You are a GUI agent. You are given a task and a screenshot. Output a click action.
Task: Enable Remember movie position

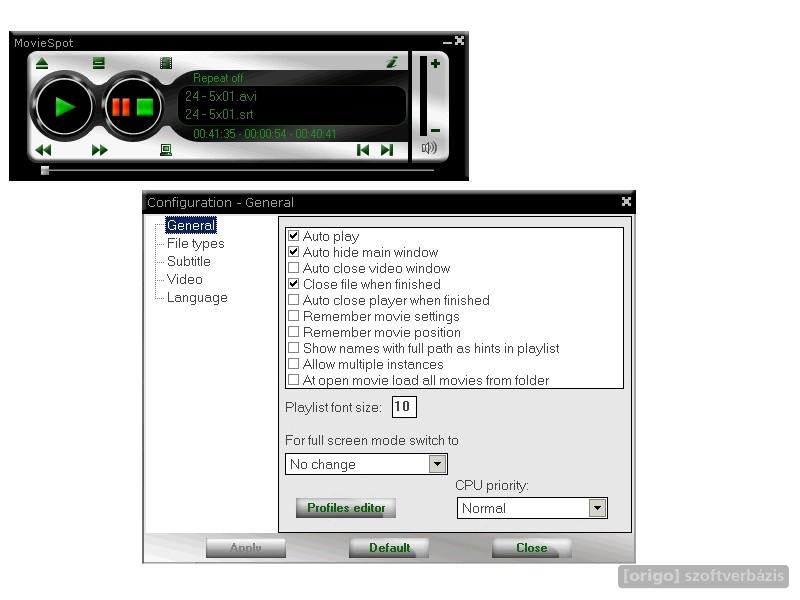coord(293,332)
